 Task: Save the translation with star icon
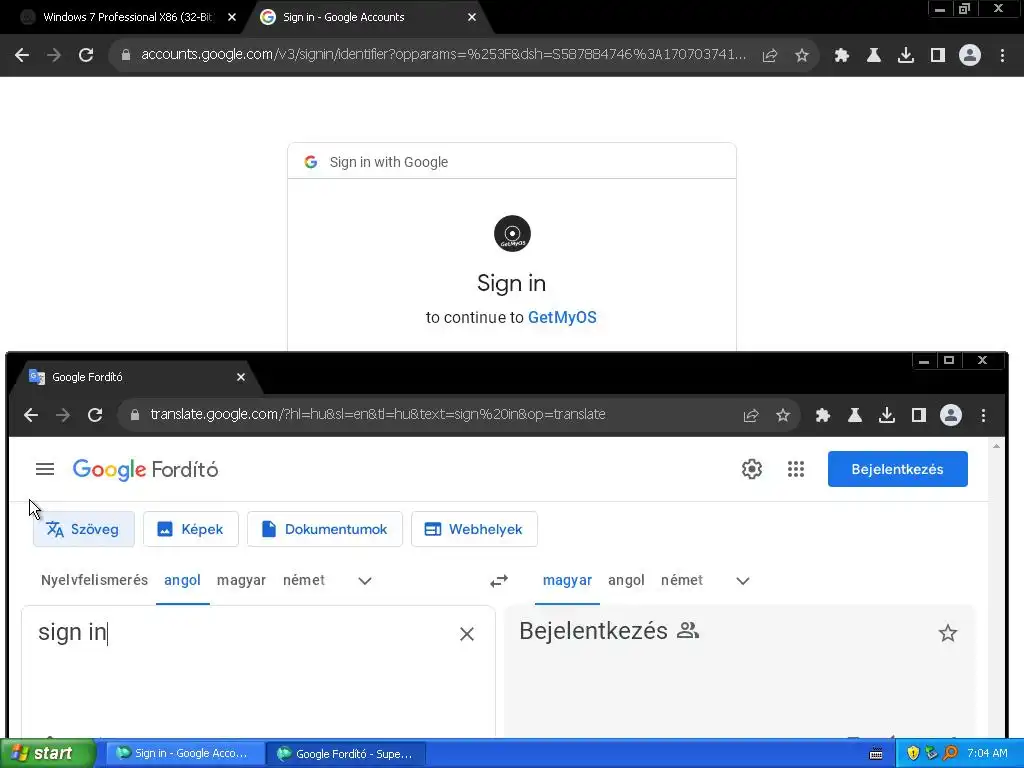(x=948, y=633)
